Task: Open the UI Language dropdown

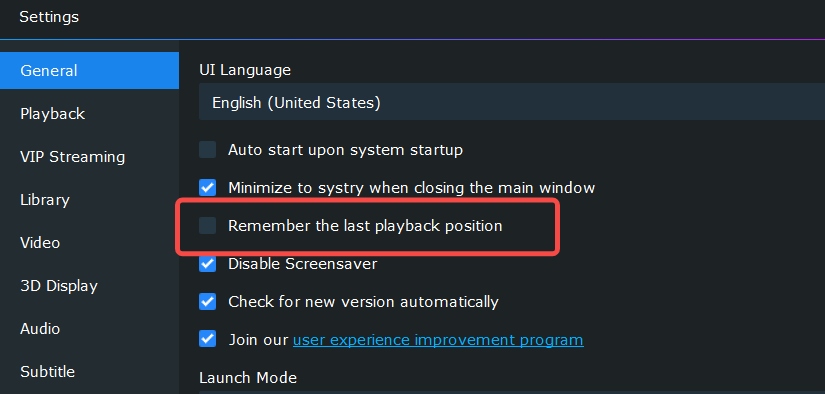Action: pyautogui.click(x=512, y=102)
